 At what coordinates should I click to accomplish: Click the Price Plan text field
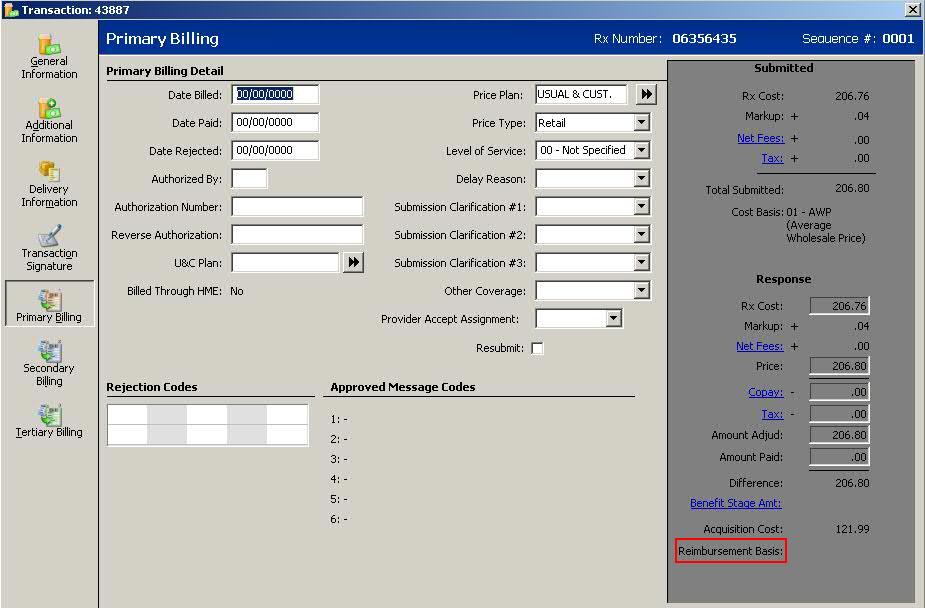581,94
